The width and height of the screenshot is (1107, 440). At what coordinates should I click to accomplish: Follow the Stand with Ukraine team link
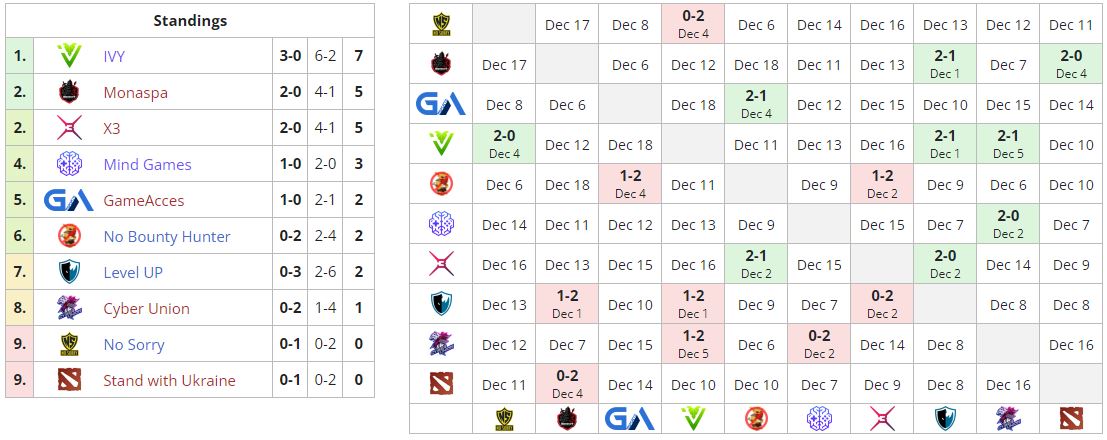pyautogui.click(x=169, y=381)
